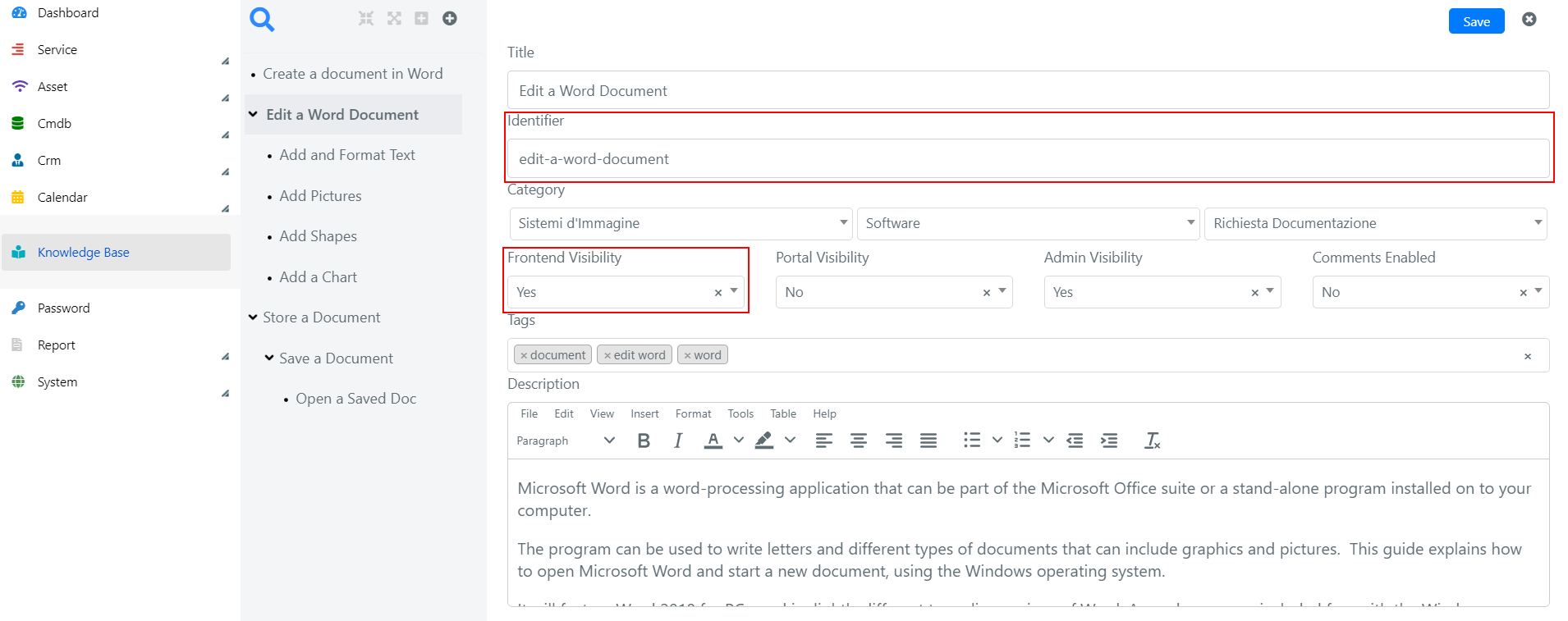Screen dimensions: 1568x621
Task: Open the Tools menu in the editor
Action: point(740,413)
